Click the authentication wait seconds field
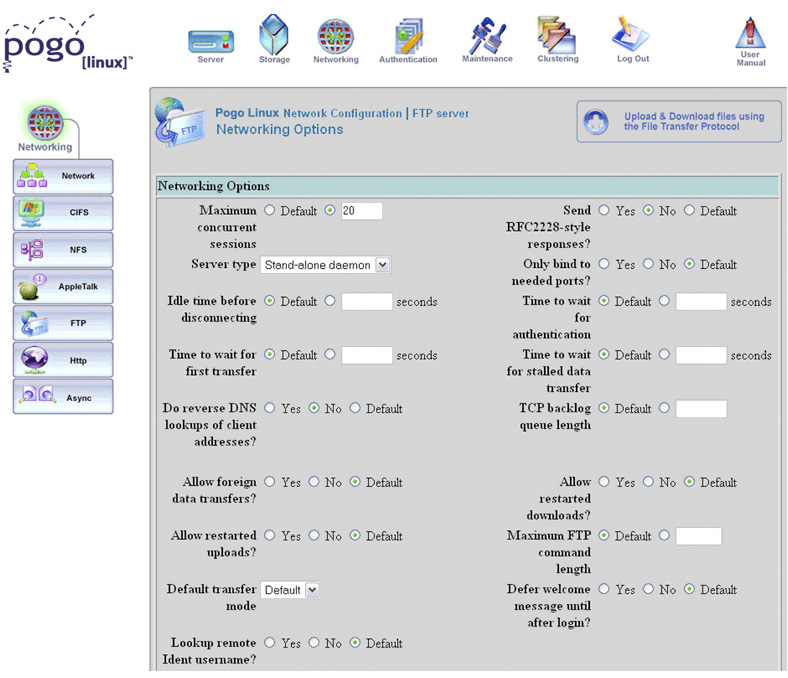The image size is (788, 678). [701, 302]
